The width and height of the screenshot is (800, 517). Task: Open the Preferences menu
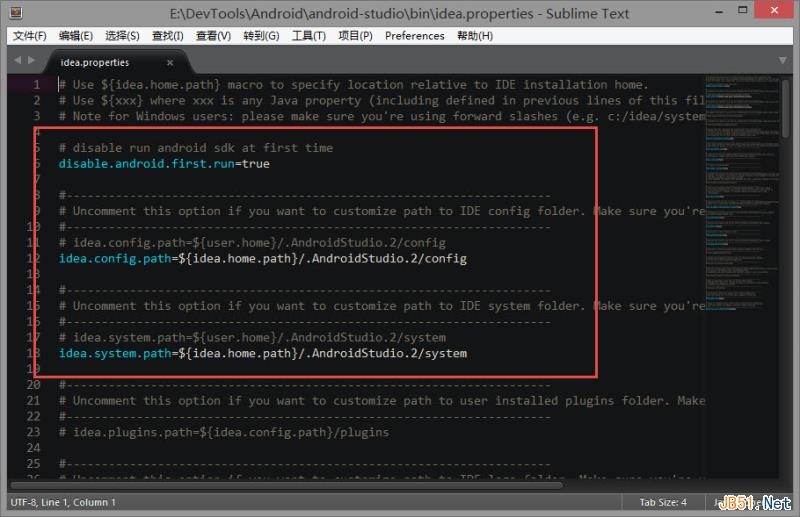click(x=415, y=36)
